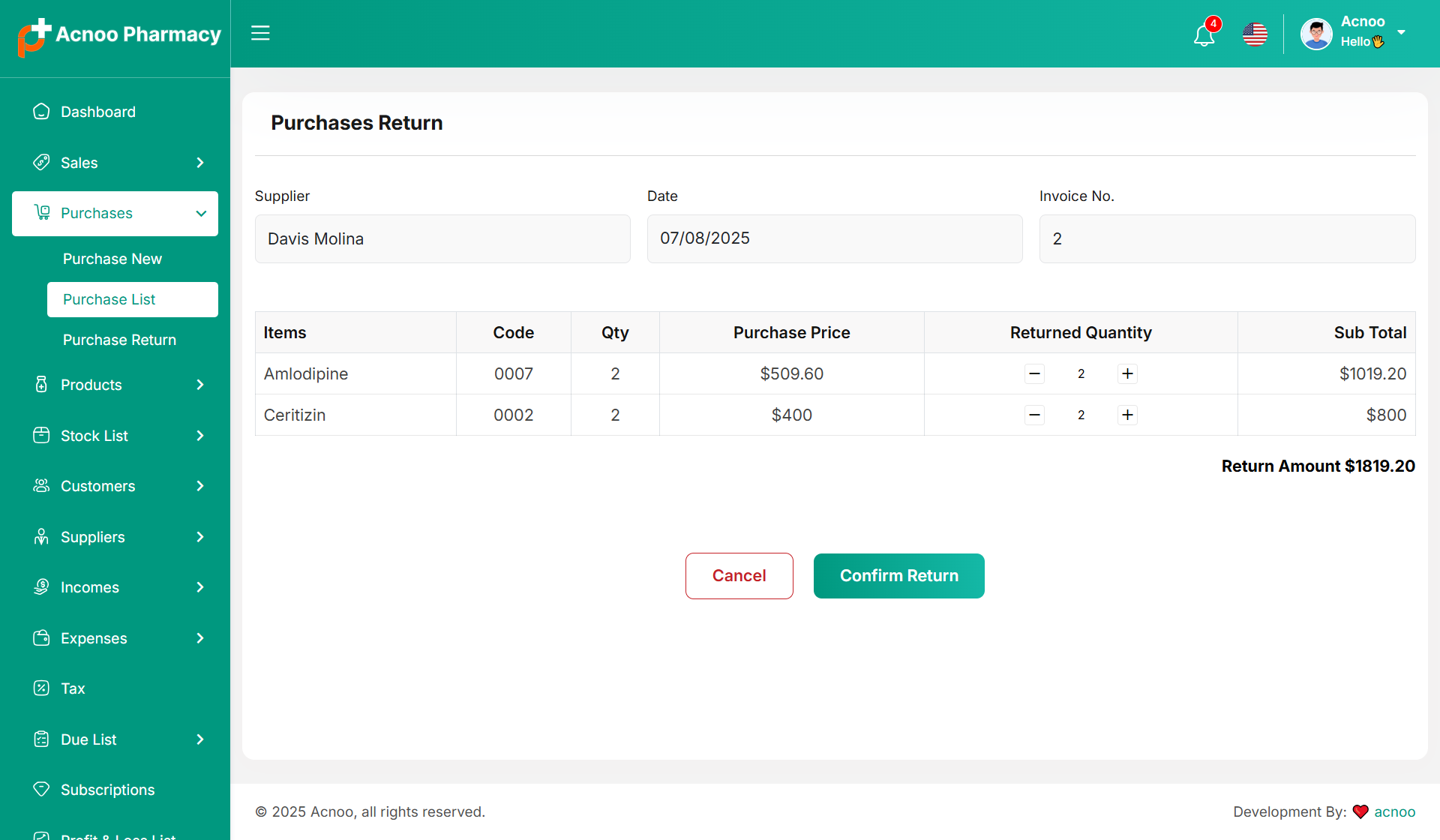This screenshot has height=840, width=1440.
Task: Click the Acnoo Pharmacy logo
Action: [118, 35]
